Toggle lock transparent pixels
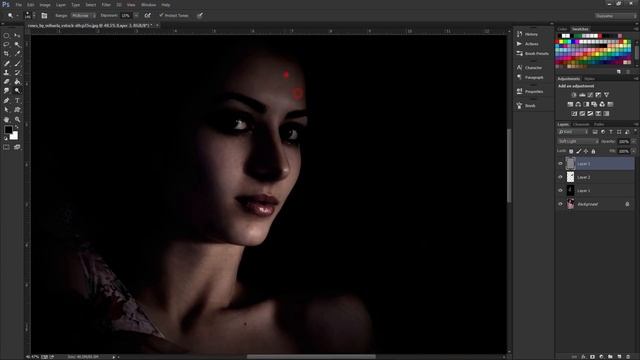 [x=571, y=151]
